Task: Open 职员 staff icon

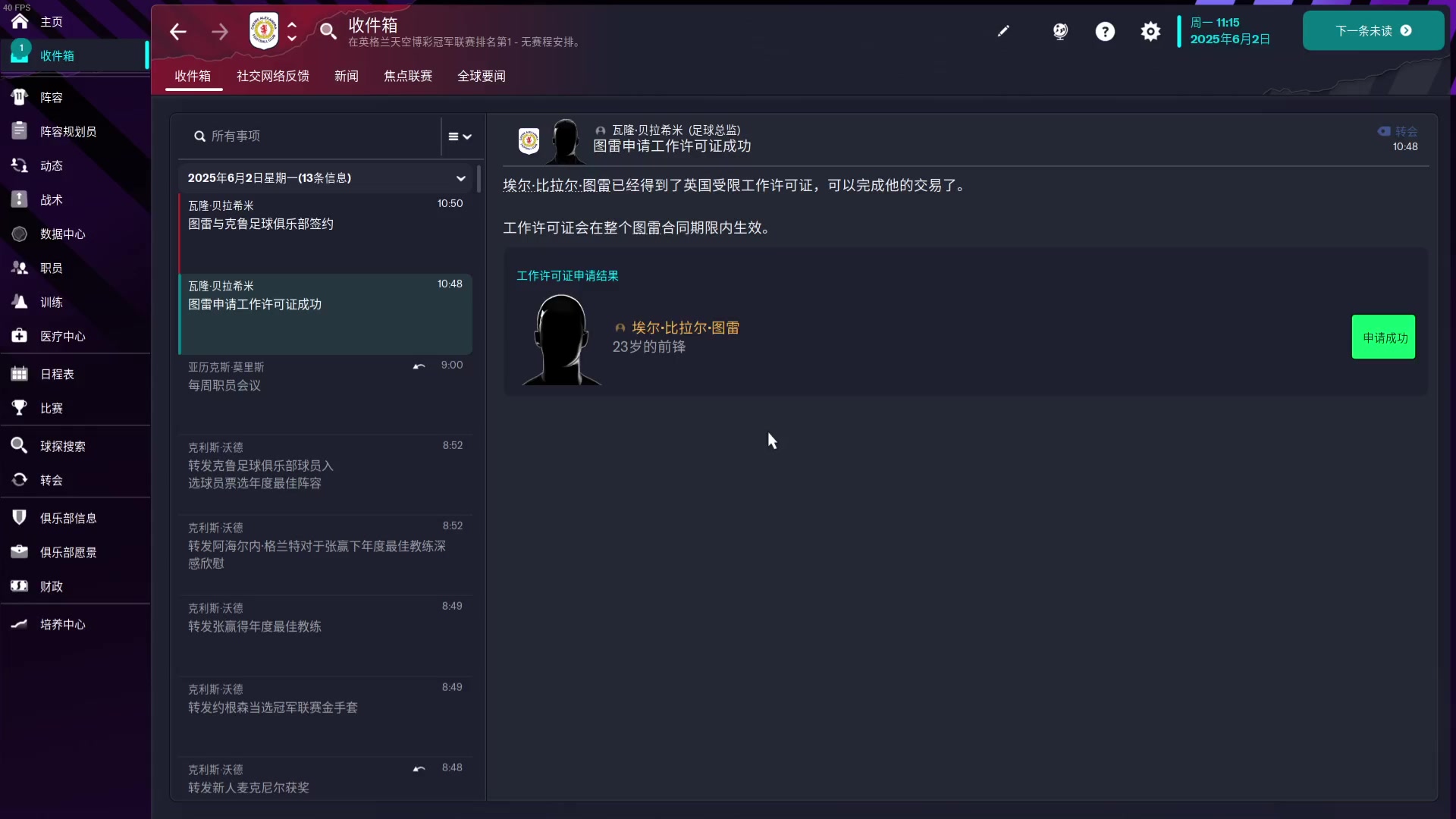Action: (20, 268)
